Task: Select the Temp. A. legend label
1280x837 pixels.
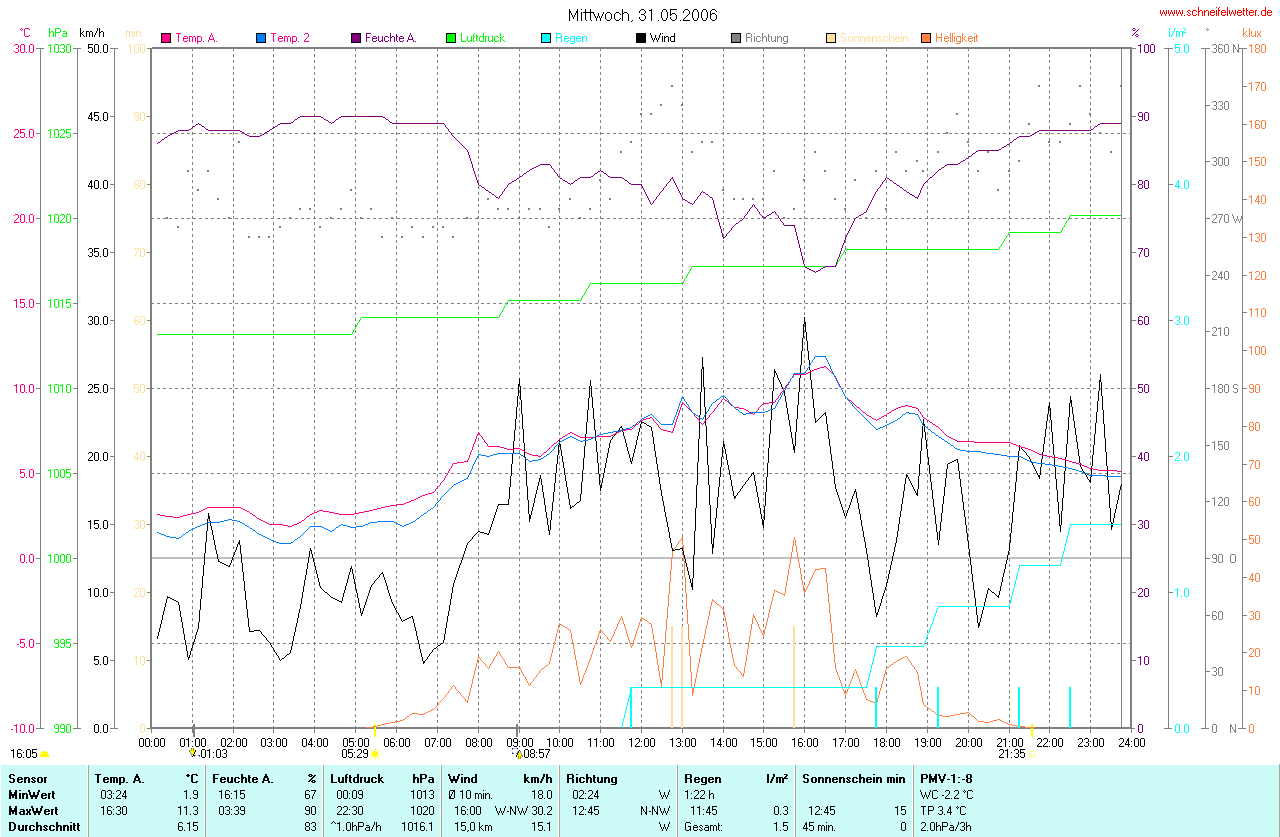Action: coord(196,38)
